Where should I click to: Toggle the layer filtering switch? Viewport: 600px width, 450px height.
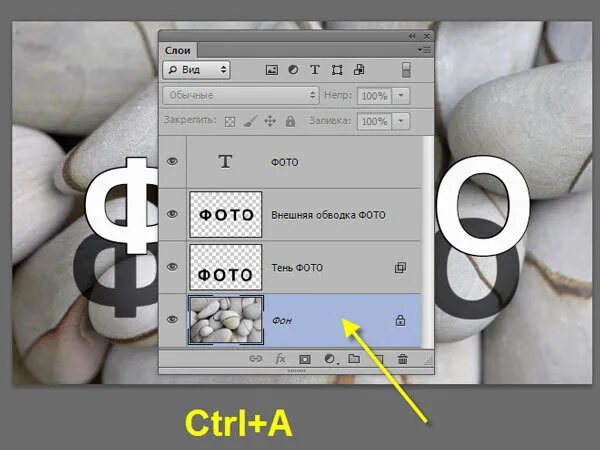click(x=406, y=70)
